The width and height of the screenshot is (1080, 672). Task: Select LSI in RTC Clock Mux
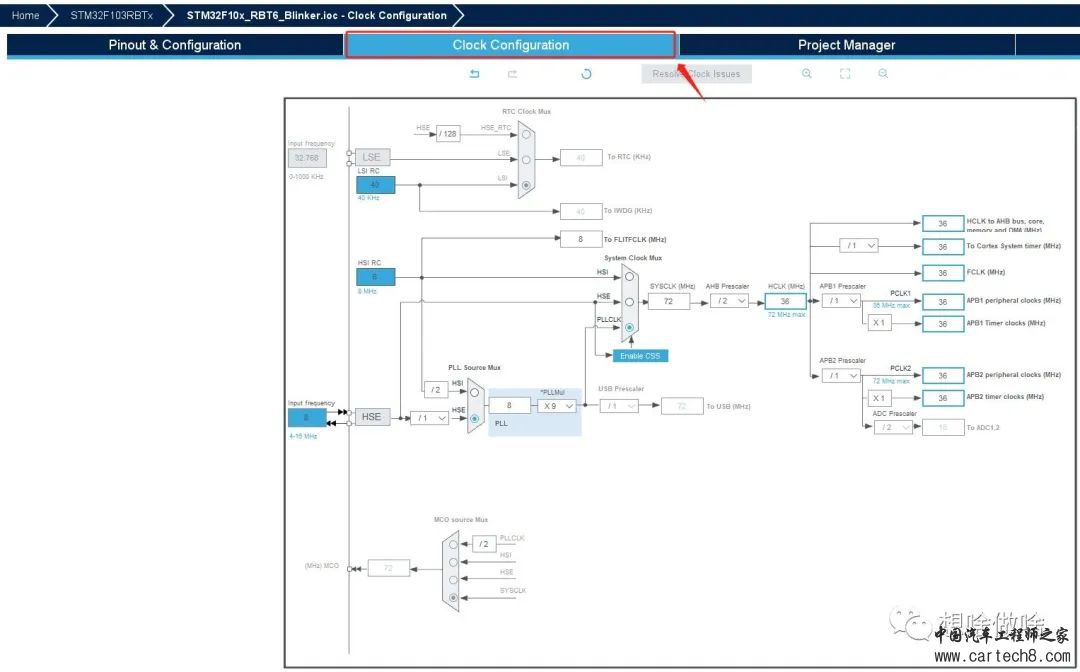tap(526, 185)
